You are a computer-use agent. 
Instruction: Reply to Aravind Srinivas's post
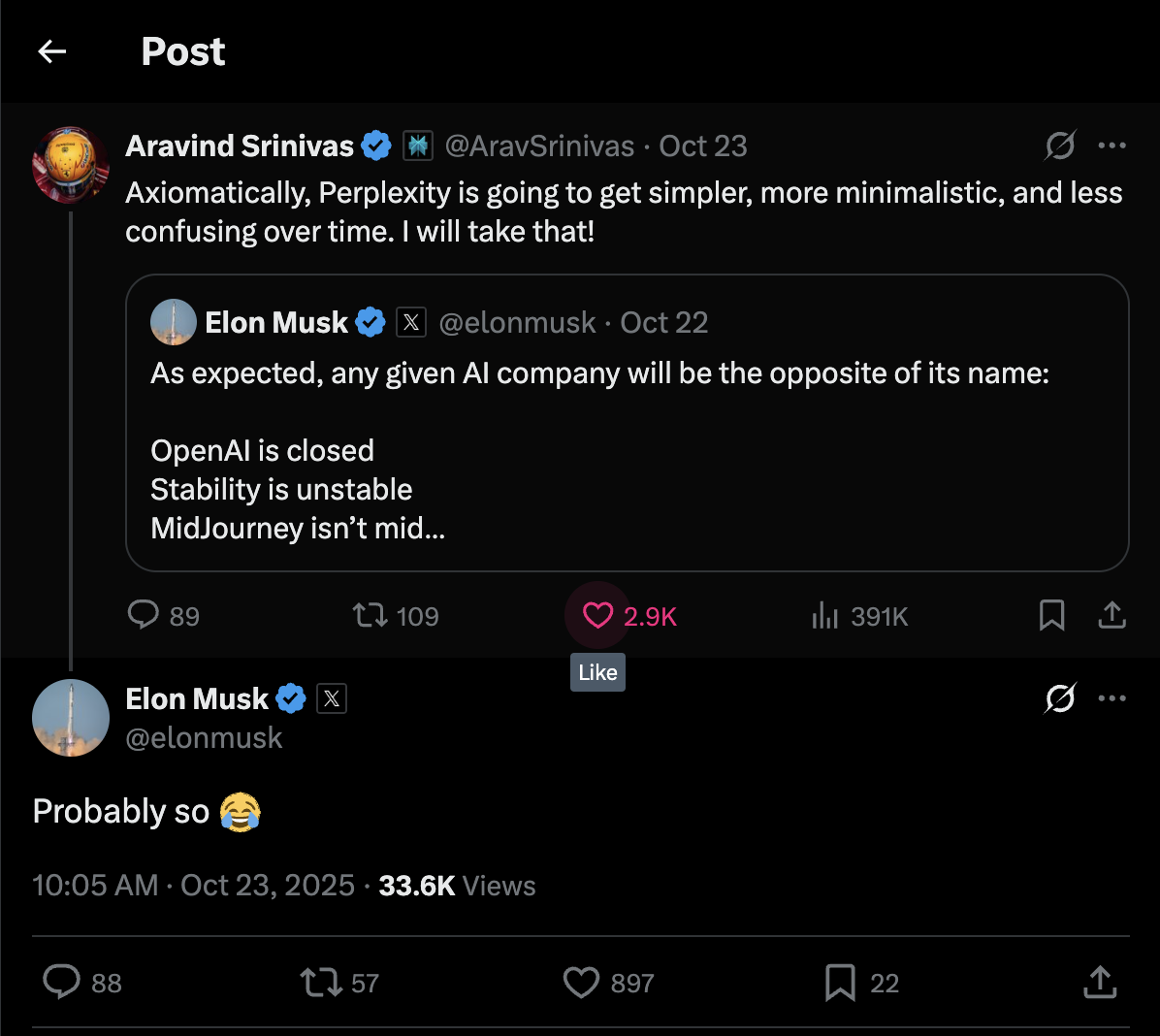pos(144,615)
